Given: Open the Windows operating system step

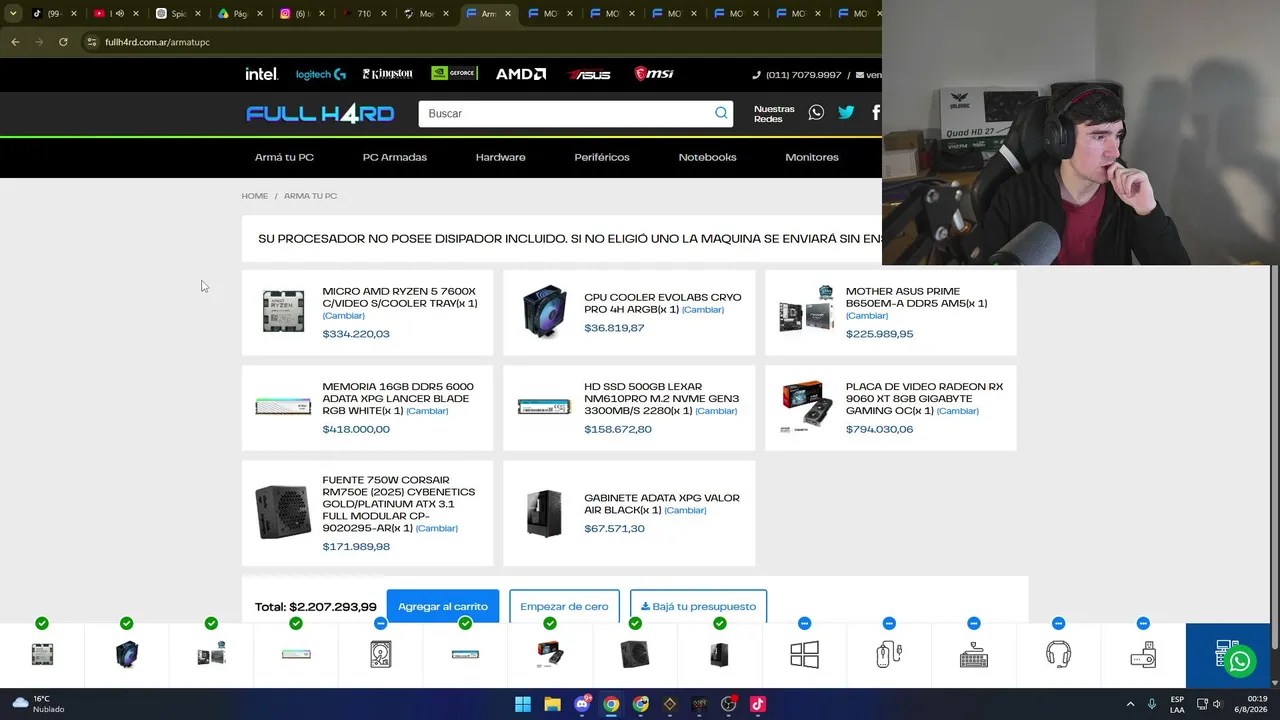Looking at the screenshot, I should 804,655.
